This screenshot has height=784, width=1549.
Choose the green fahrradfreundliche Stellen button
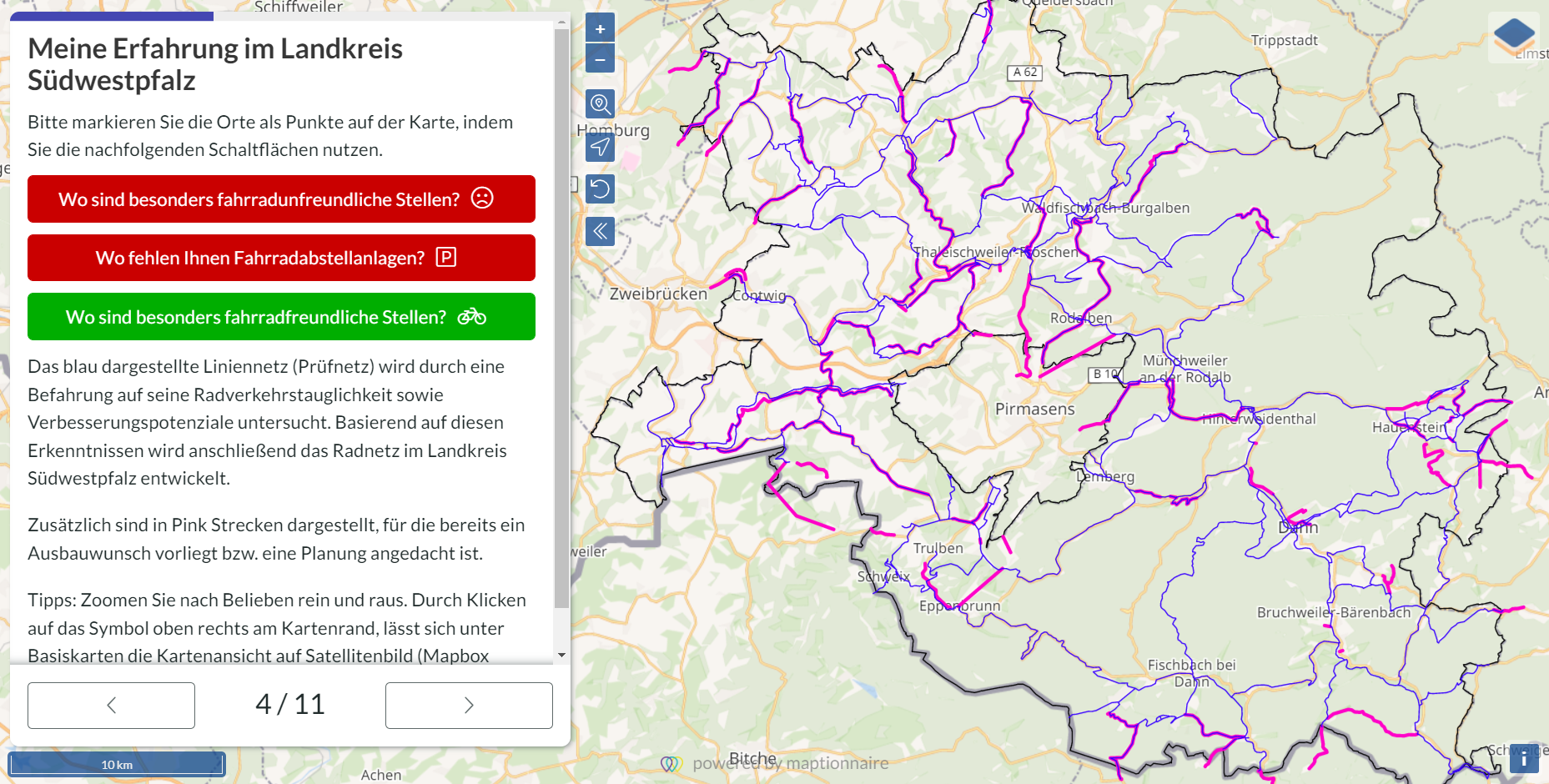tap(281, 317)
